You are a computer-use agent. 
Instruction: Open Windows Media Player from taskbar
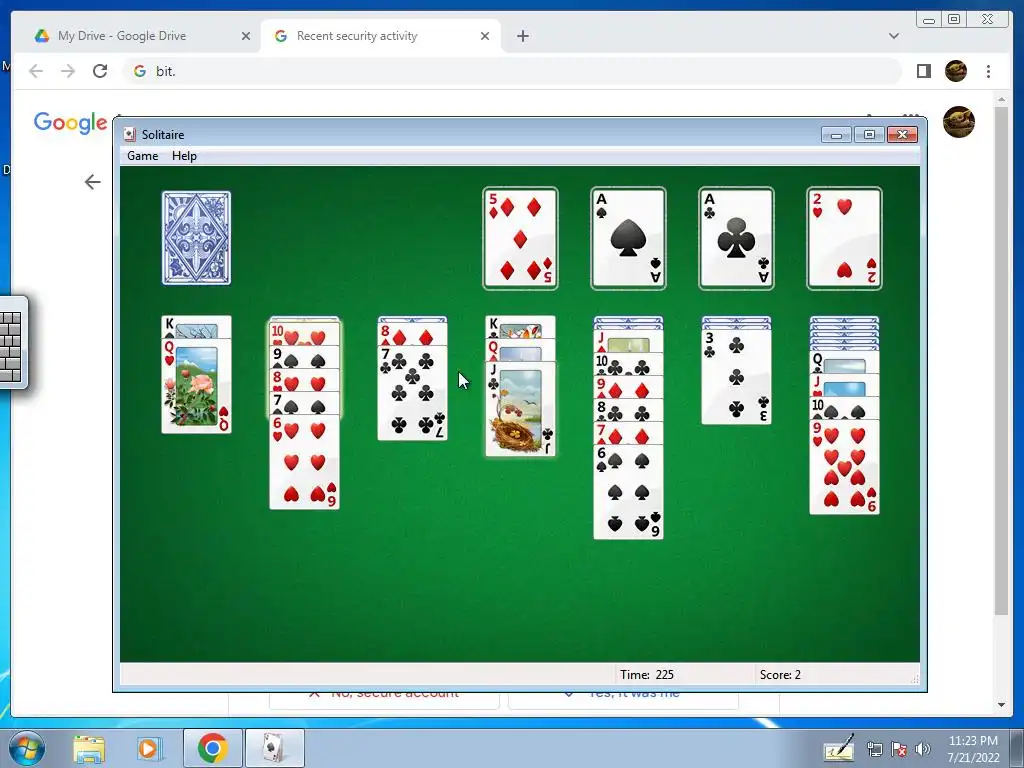tap(149, 748)
